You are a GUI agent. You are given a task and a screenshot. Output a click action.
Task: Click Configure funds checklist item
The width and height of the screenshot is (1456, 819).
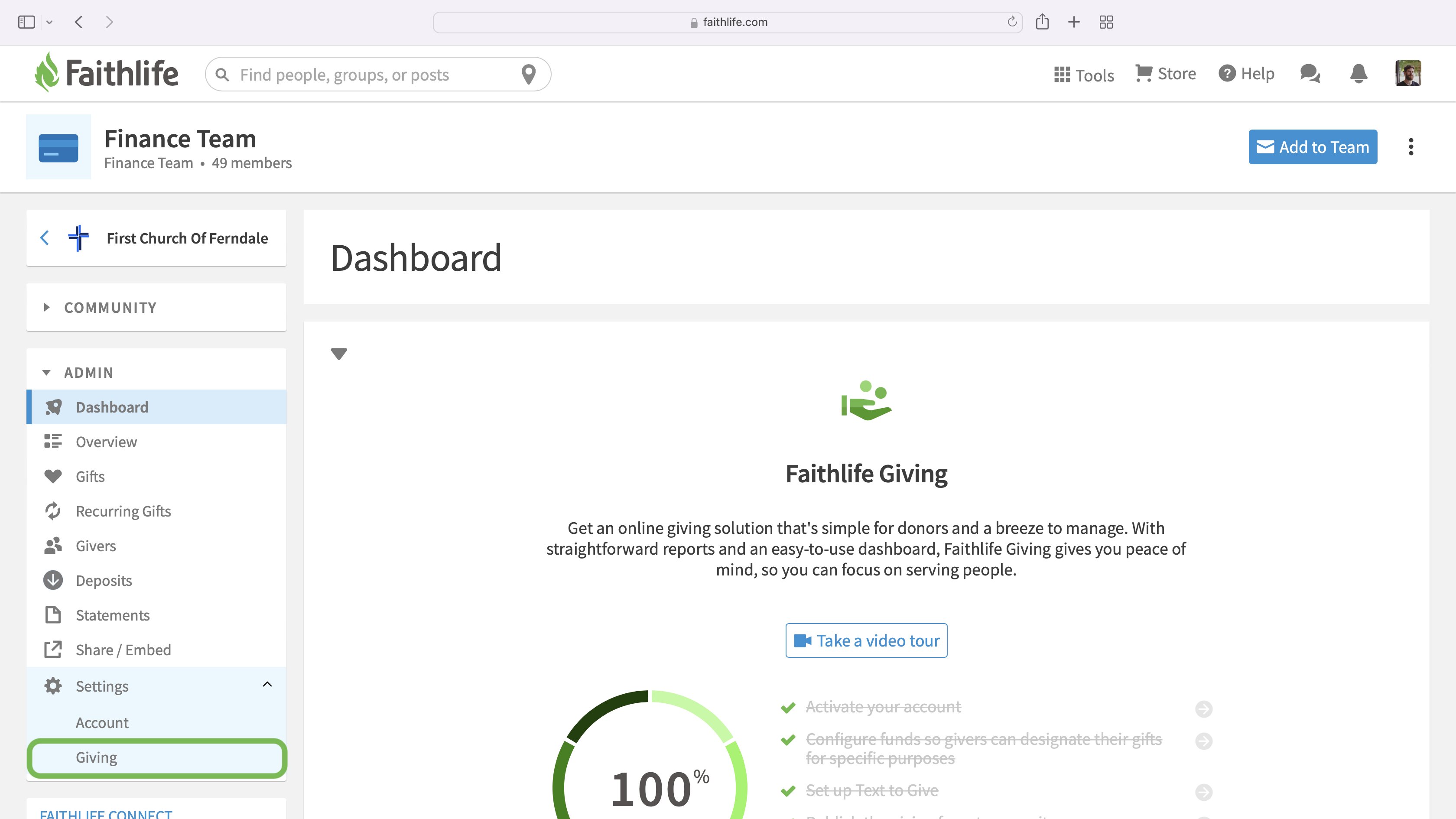click(x=984, y=748)
